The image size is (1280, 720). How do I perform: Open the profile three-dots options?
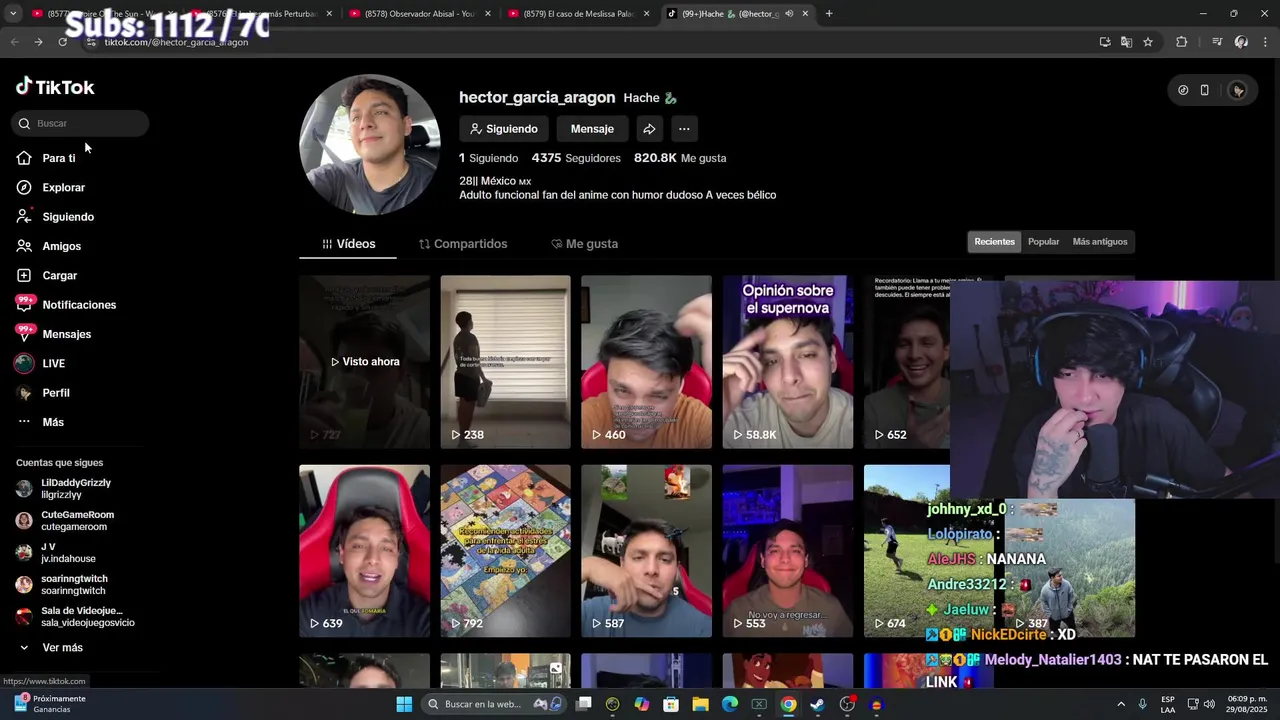tap(684, 129)
